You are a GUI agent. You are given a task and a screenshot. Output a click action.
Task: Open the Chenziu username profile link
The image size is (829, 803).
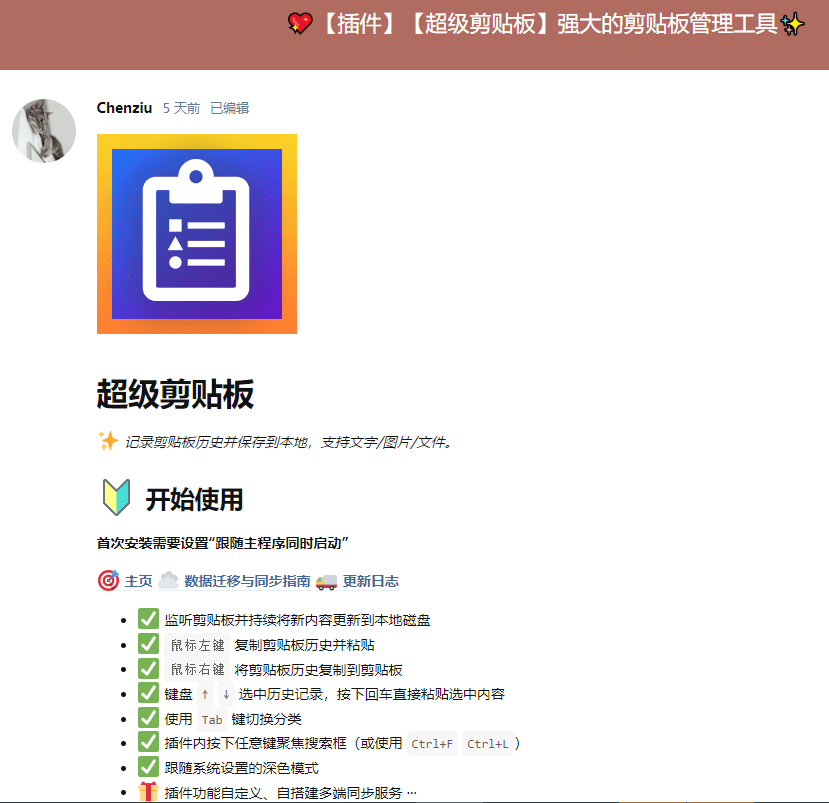(124, 108)
